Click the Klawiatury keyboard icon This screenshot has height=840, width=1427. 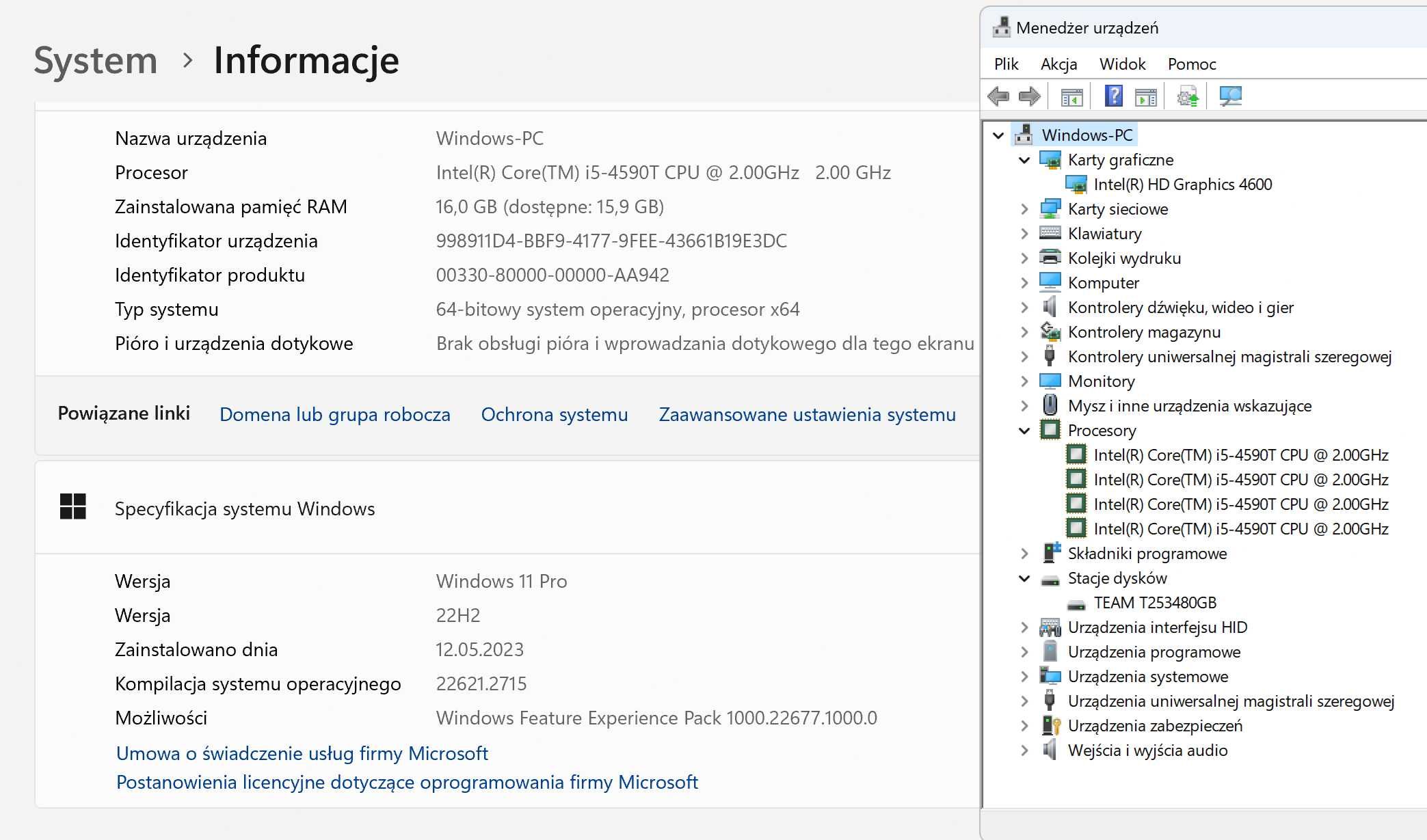coord(1050,233)
